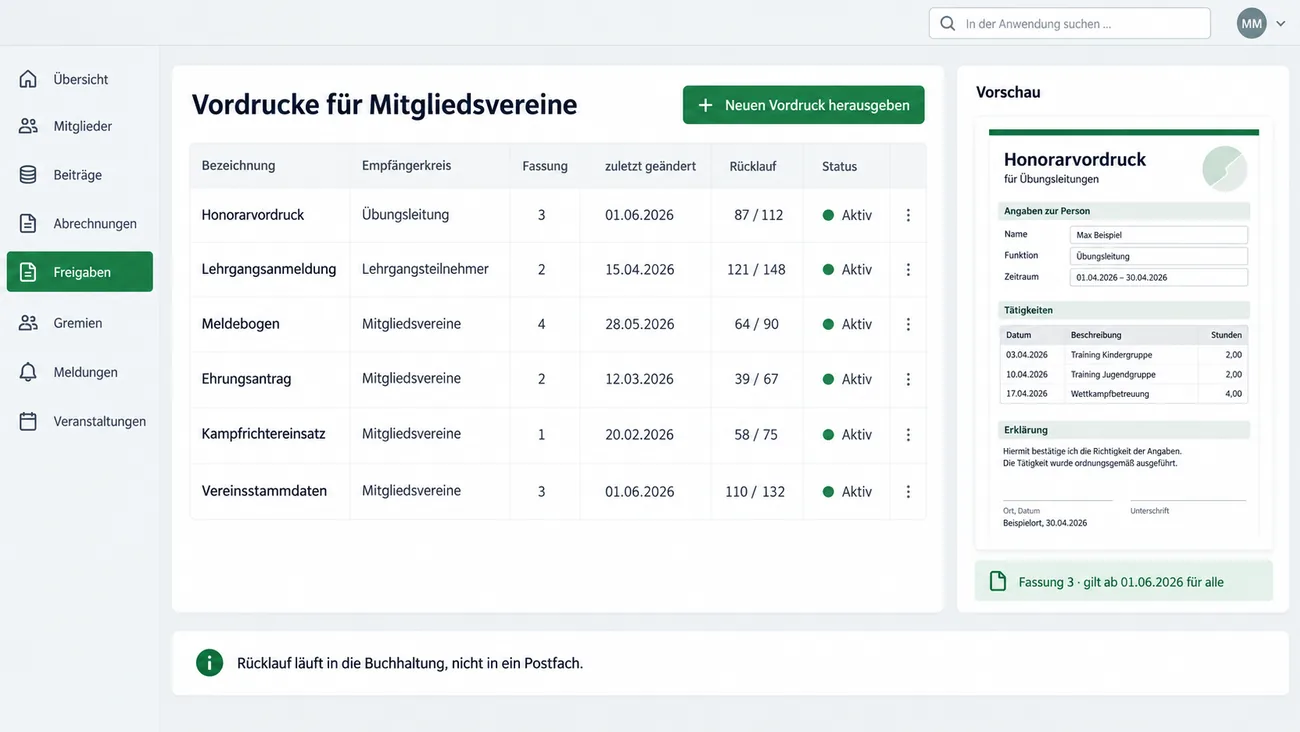Viewport: 1300px width, 732px height.
Task: Focus the In der Anwendung suchen field
Action: [x=1070, y=23]
